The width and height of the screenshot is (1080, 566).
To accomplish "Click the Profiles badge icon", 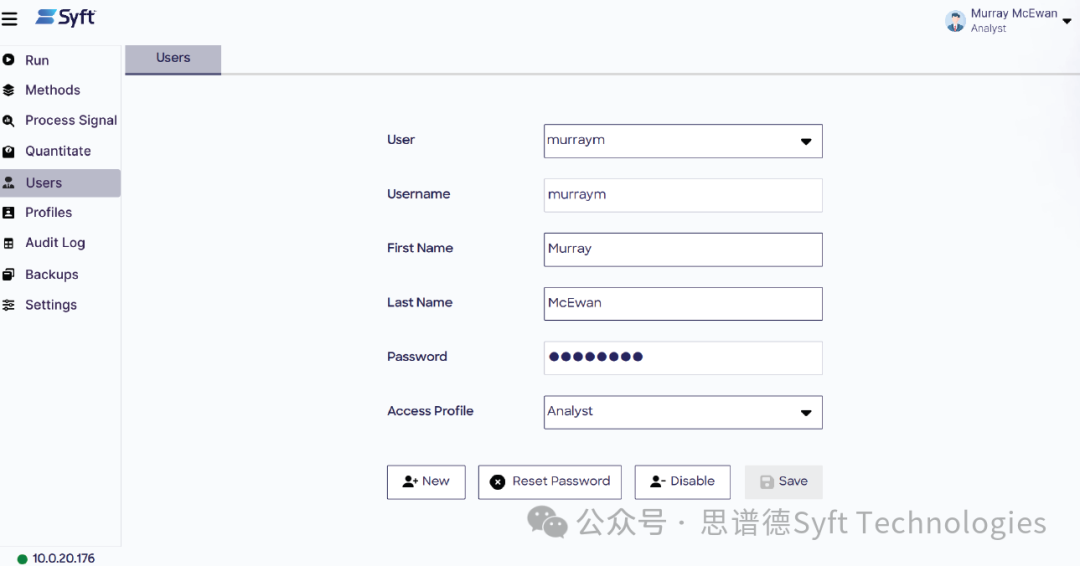I will pos(8,213).
